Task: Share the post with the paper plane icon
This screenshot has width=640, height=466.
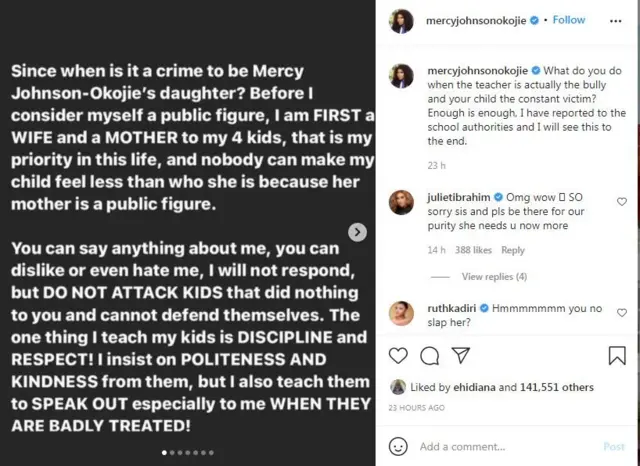Action: pyautogui.click(x=461, y=355)
